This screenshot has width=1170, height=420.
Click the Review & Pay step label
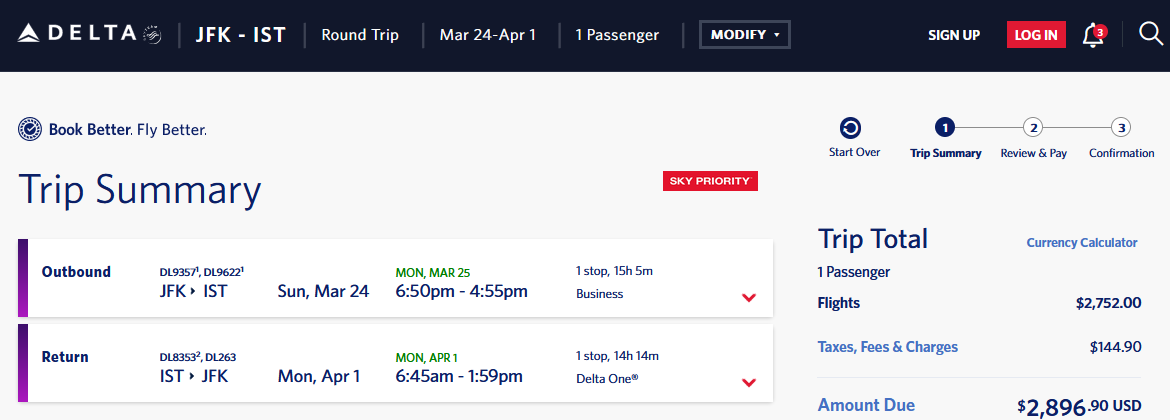[x=1033, y=153]
